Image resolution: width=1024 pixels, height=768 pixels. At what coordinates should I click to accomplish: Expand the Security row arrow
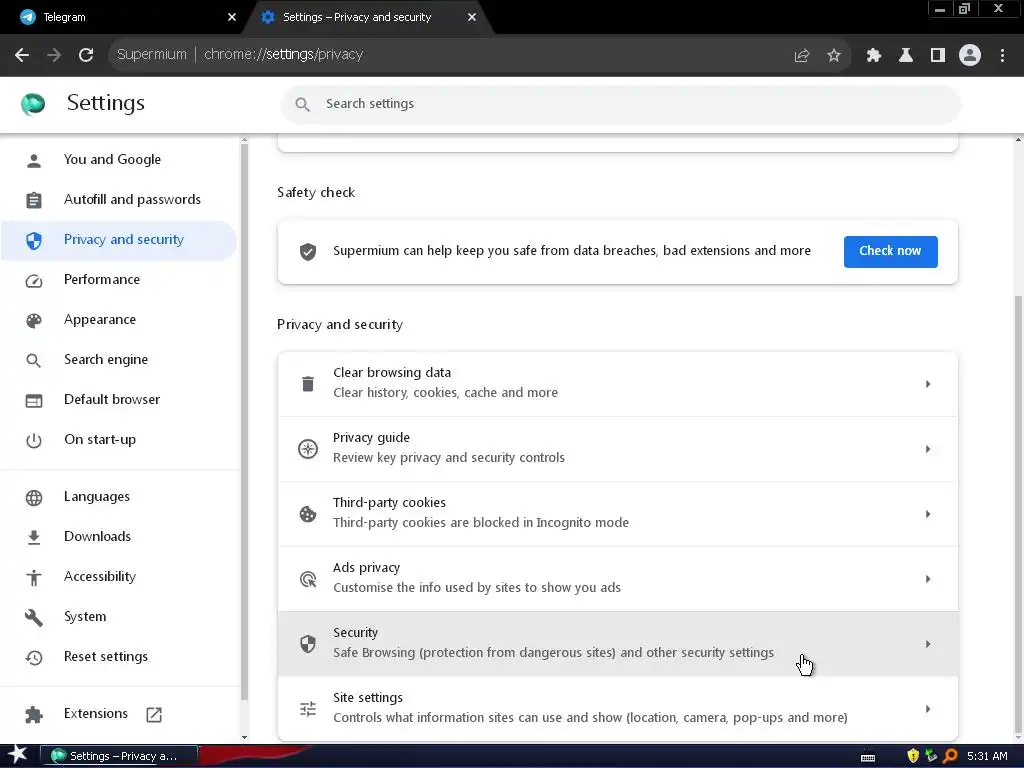click(927, 644)
